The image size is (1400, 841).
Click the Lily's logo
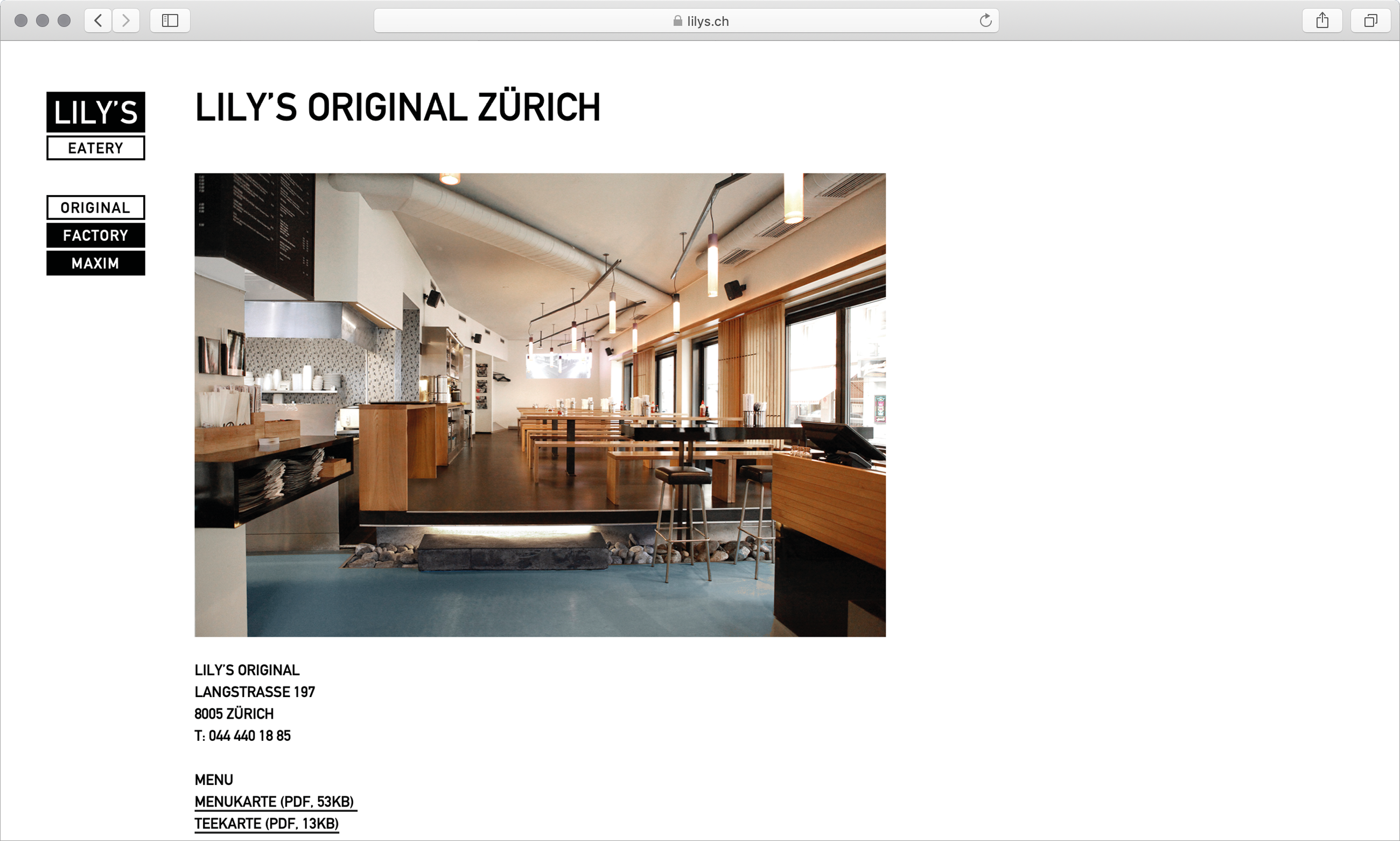pos(96,112)
